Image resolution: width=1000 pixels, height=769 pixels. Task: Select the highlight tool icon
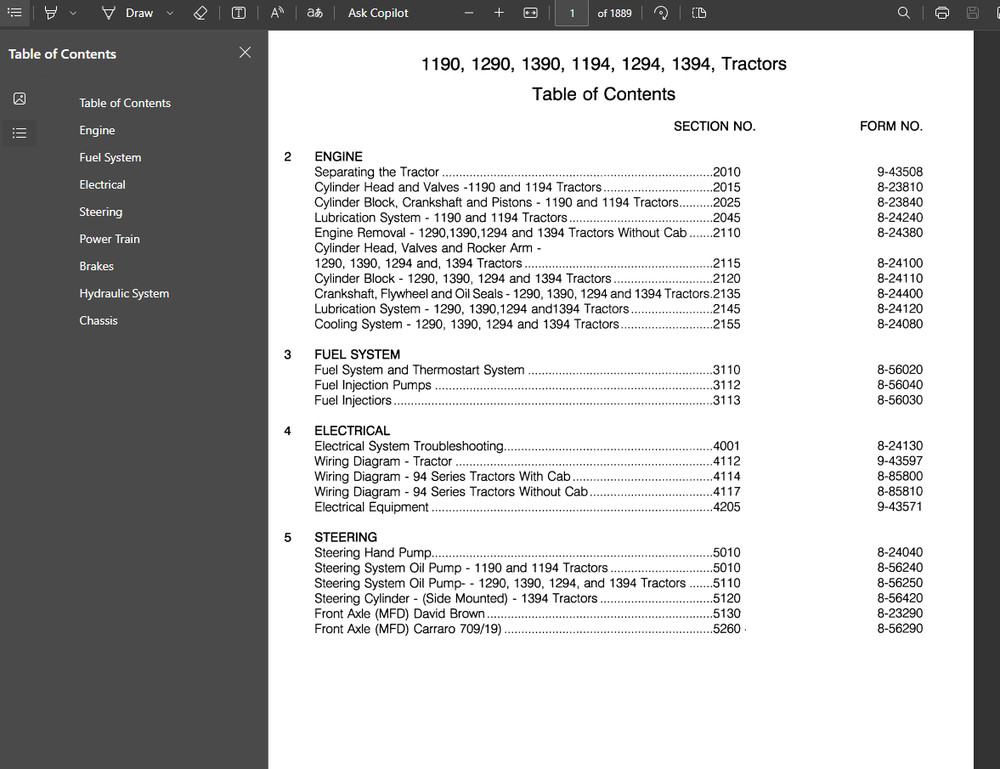pos(51,13)
